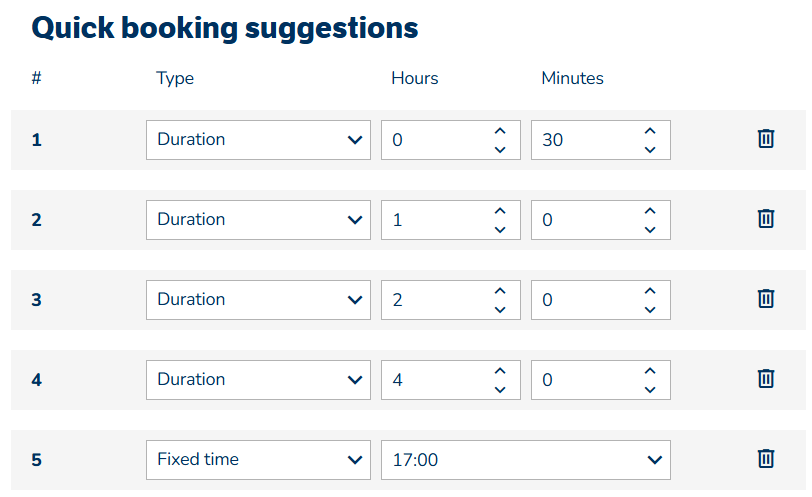Screen dimensions: 812x497
Task: Open the Fixed time type dropdown
Action: 258,460
